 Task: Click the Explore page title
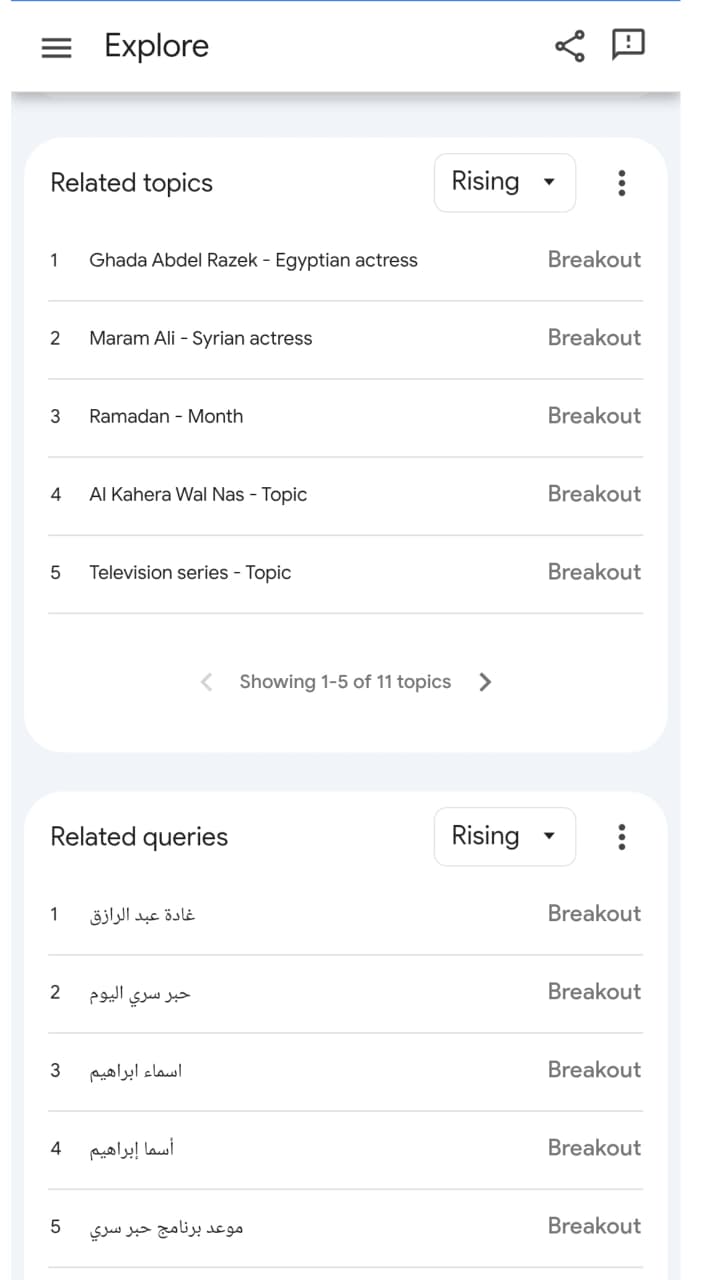point(157,46)
